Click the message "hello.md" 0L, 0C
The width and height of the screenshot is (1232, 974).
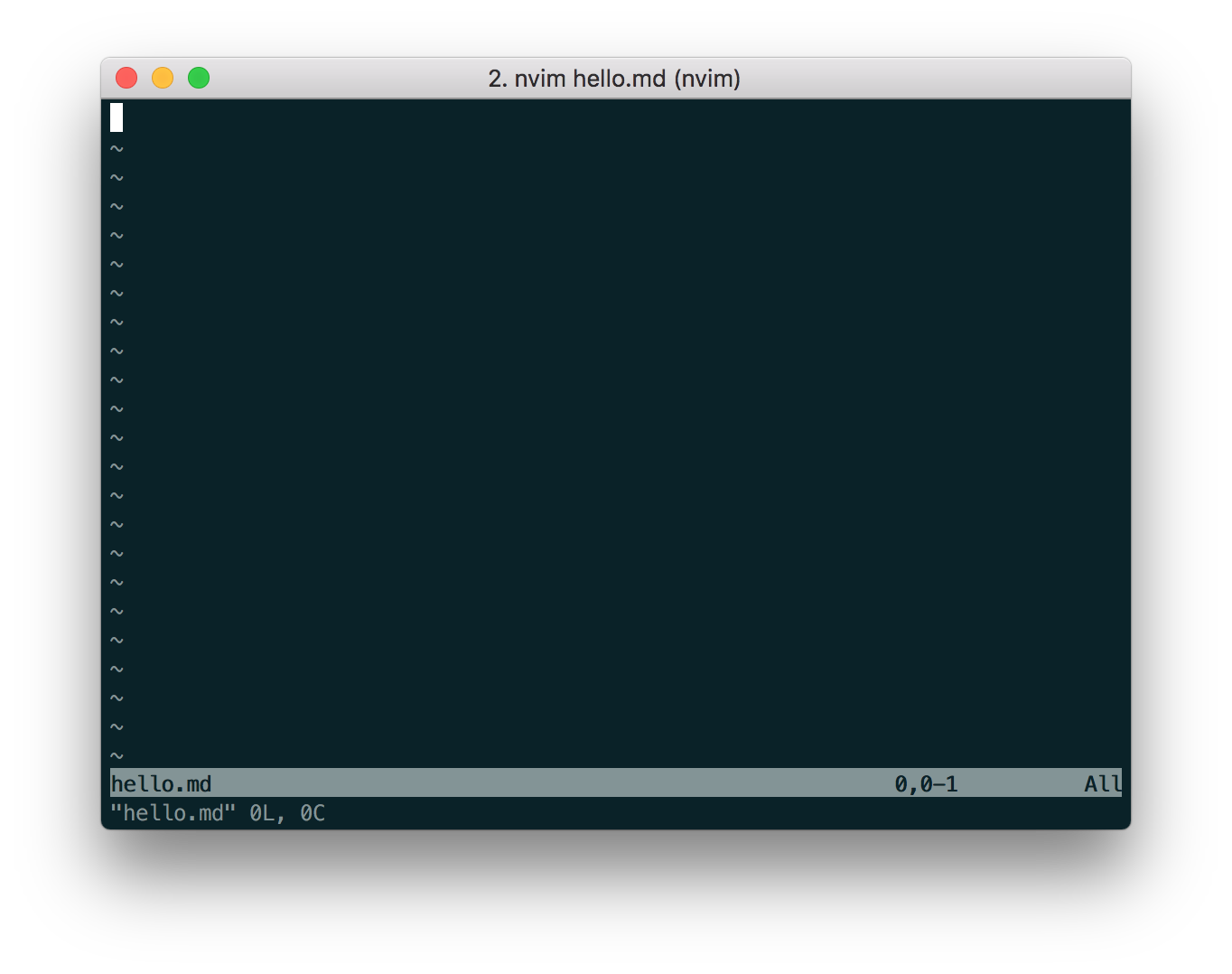pyautogui.click(x=218, y=813)
